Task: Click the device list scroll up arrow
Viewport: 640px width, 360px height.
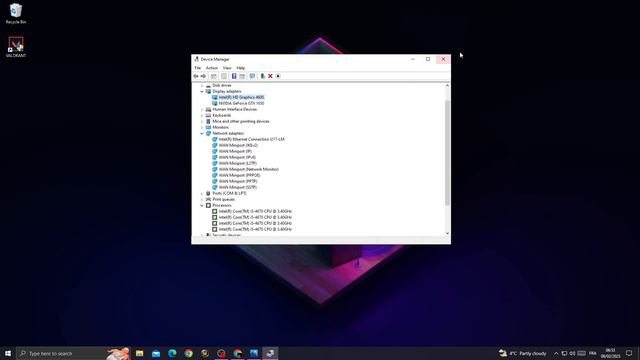Action: pos(447,86)
